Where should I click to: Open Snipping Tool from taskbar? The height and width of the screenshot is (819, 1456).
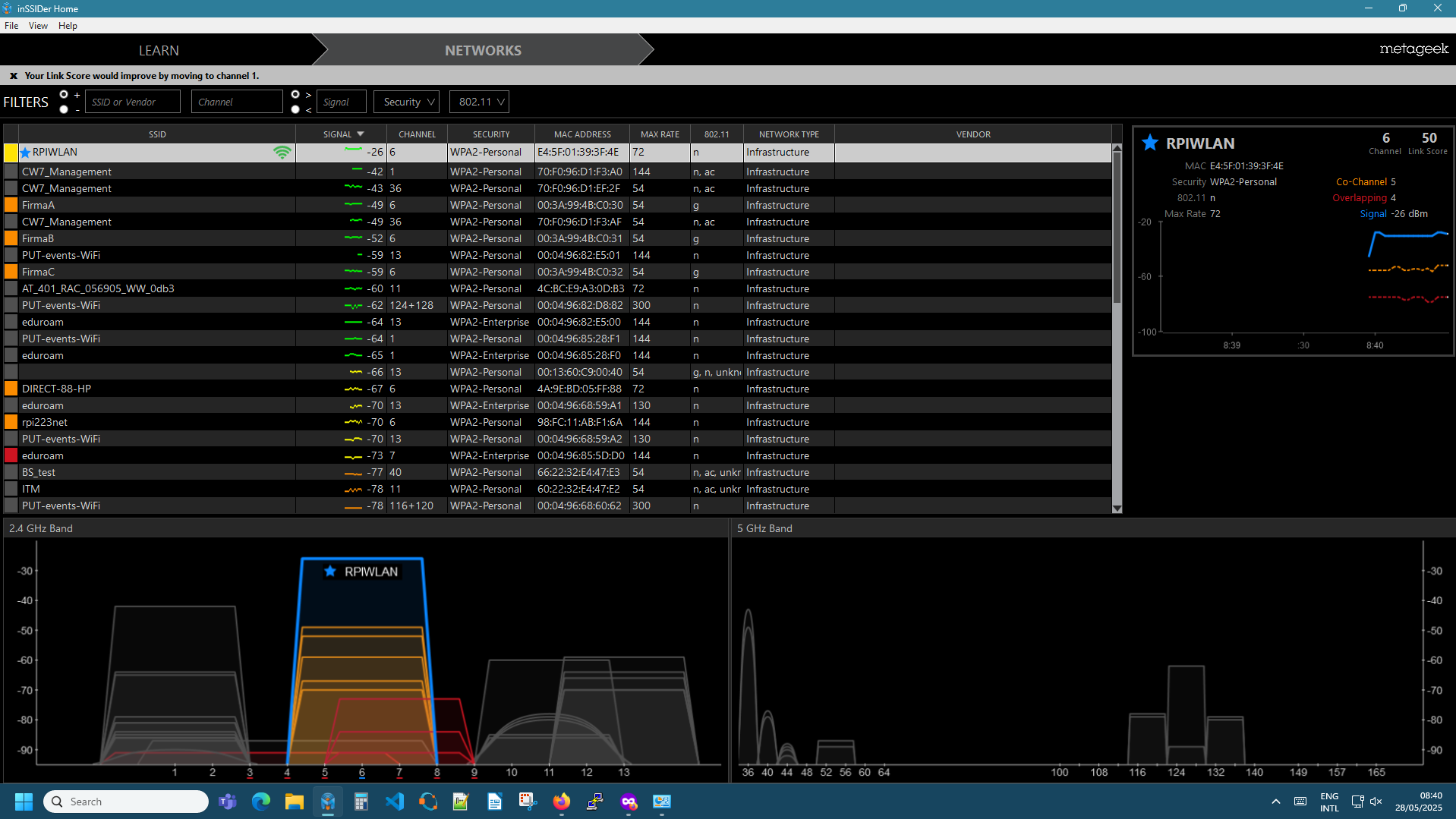pyautogui.click(x=528, y=802)
